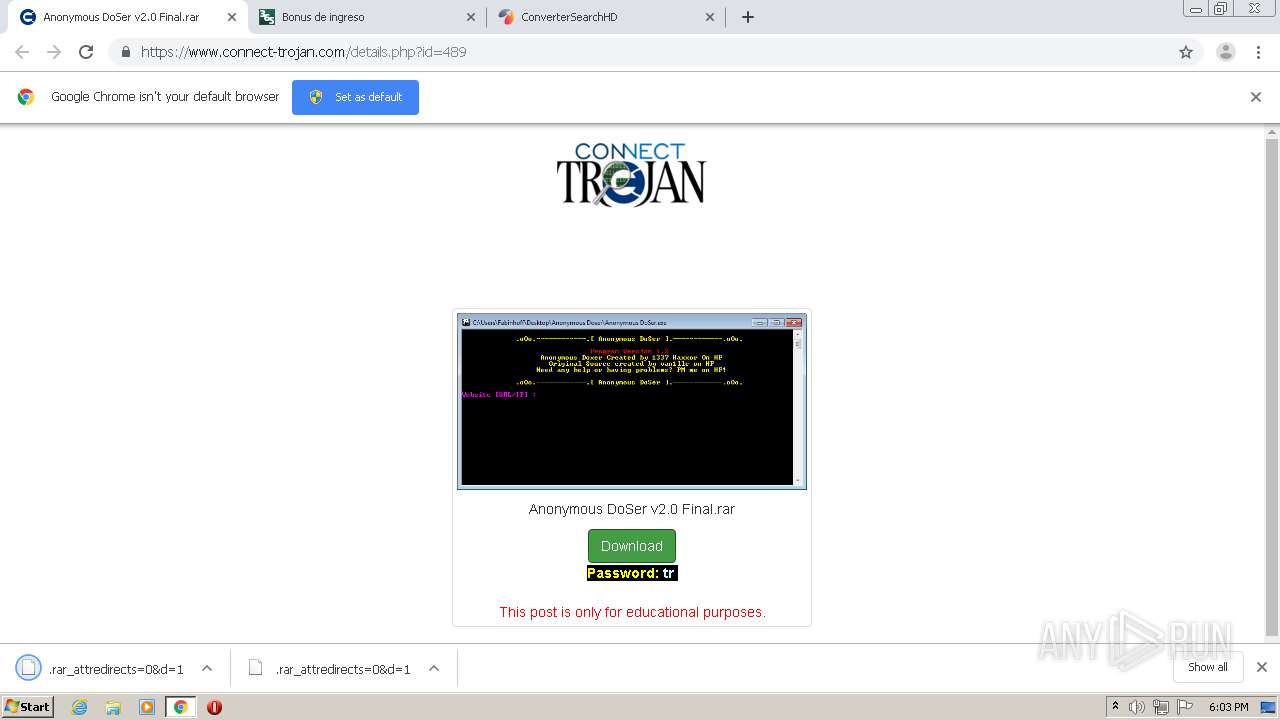Viewport: 1280px width, 720px height.
Task: Click Chrome icon on taskbar
Action: point(180,707)
